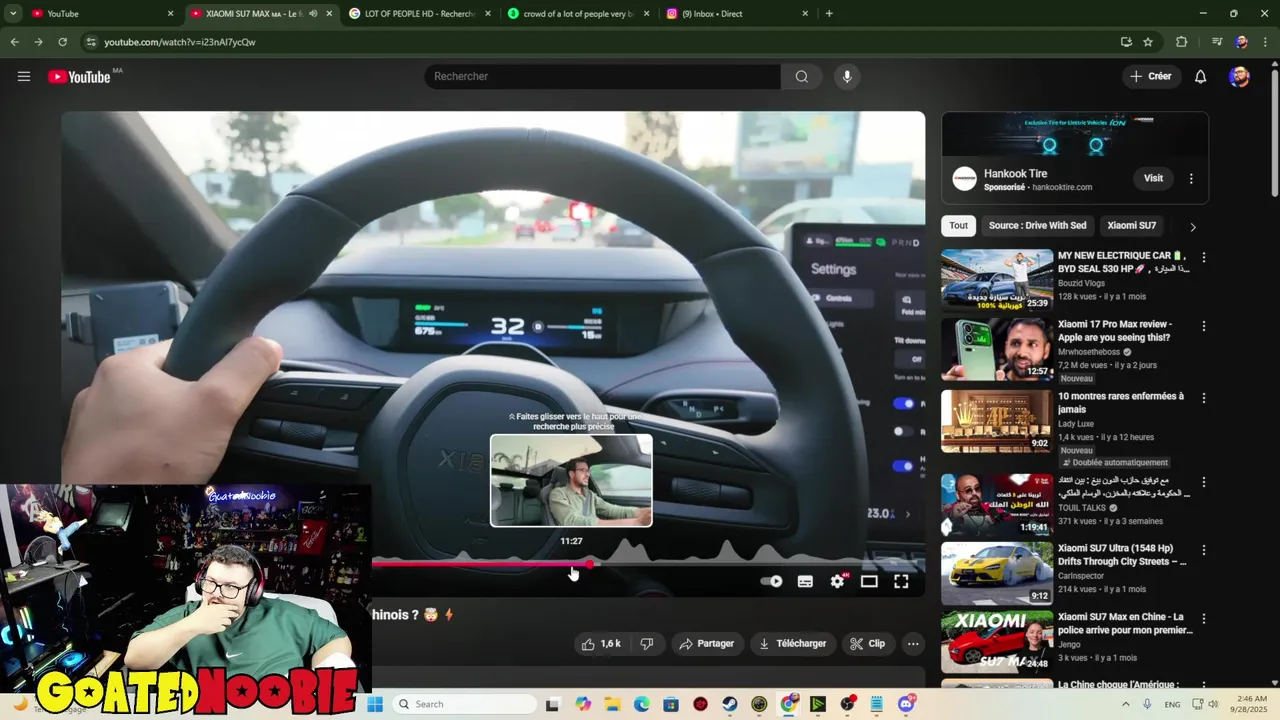1280x720 pixels.
Task: Toggle subtitles in the video player
Action: point(805,581)
